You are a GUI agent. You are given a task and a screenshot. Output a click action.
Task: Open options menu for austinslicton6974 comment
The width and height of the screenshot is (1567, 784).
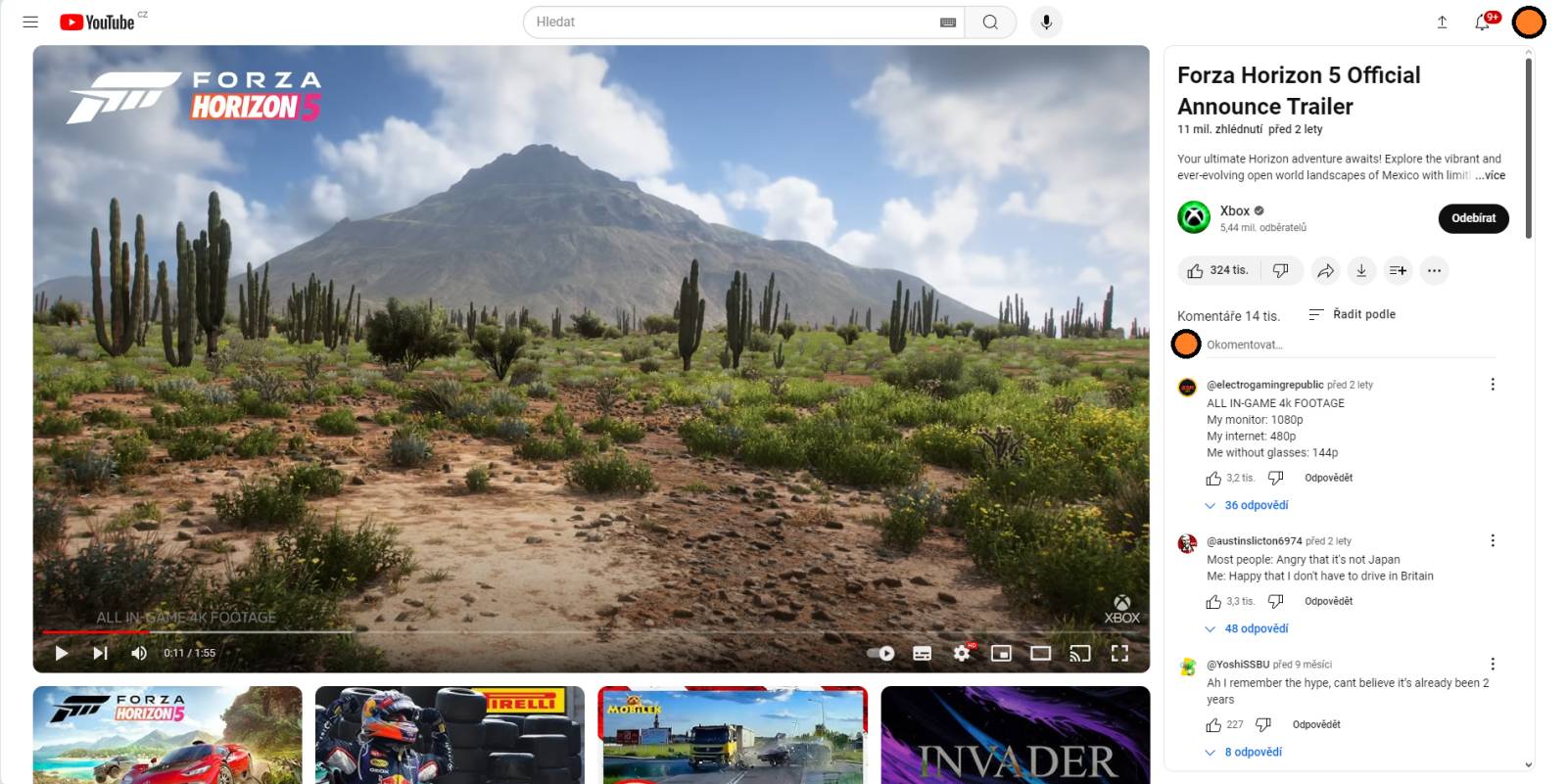[1493, 540]
